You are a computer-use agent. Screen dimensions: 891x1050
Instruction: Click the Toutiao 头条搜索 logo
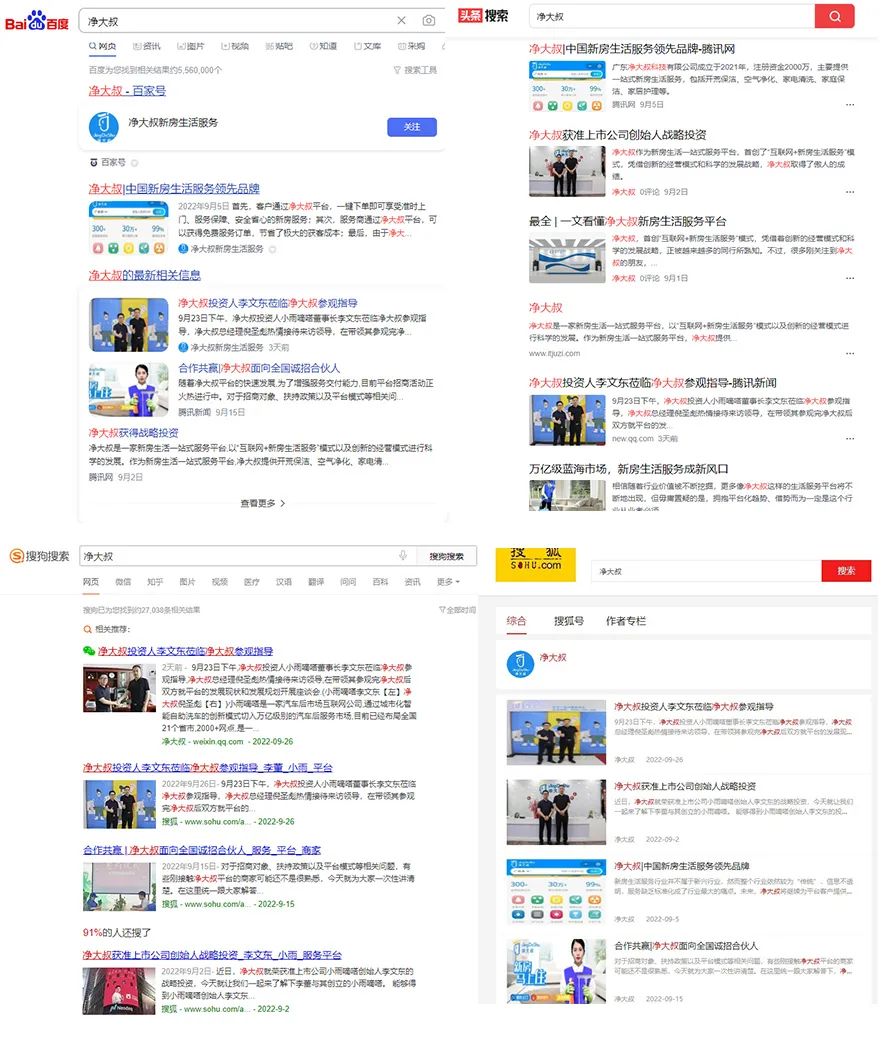483,15
